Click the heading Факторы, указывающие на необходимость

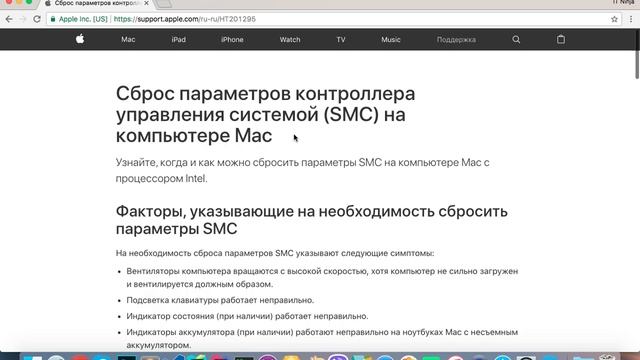pyautogui.click(x=311, y=220)
